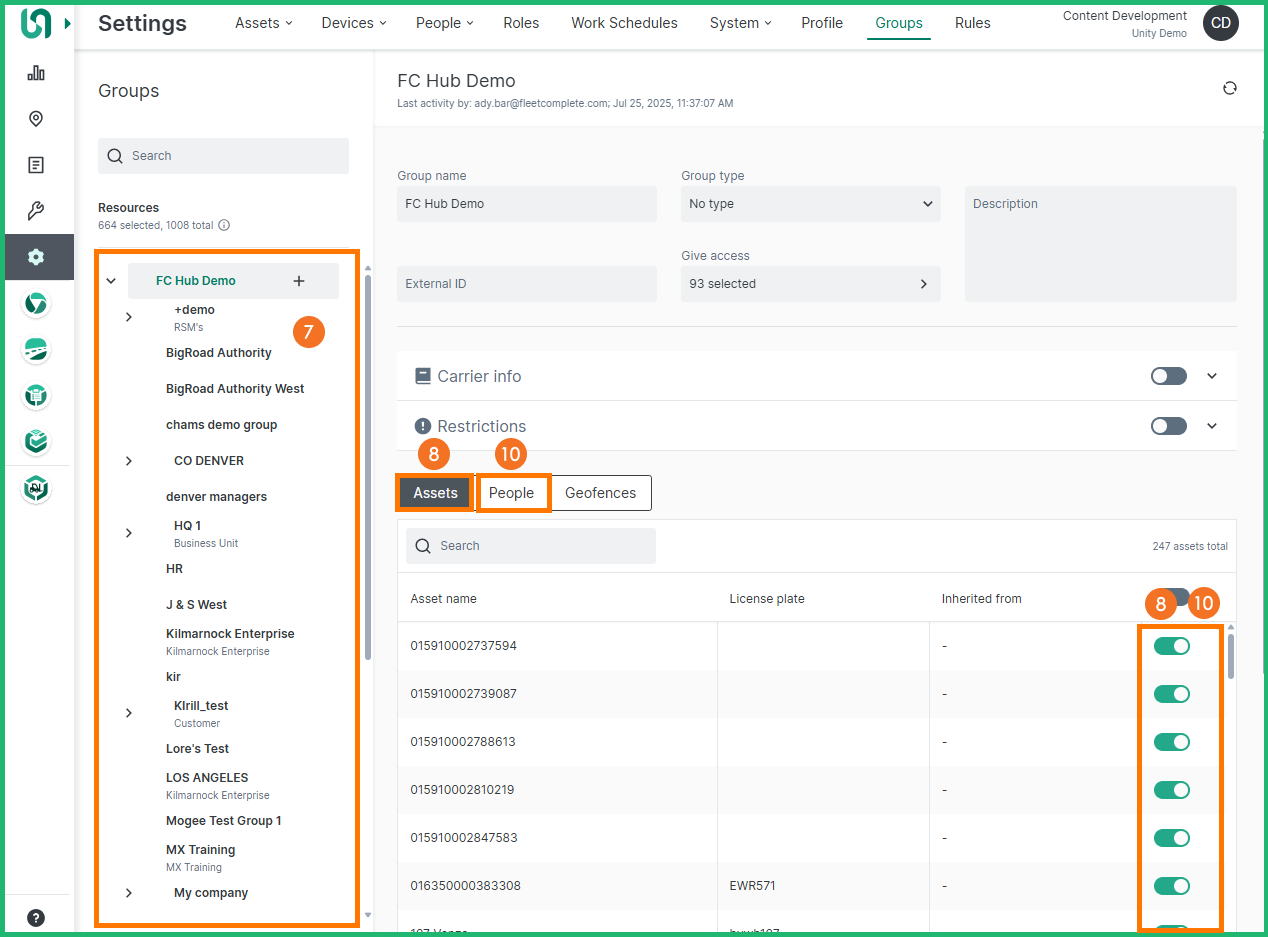Click the settings gear icon in sidebar
The image size is (1268, 937).
[36, 257]
